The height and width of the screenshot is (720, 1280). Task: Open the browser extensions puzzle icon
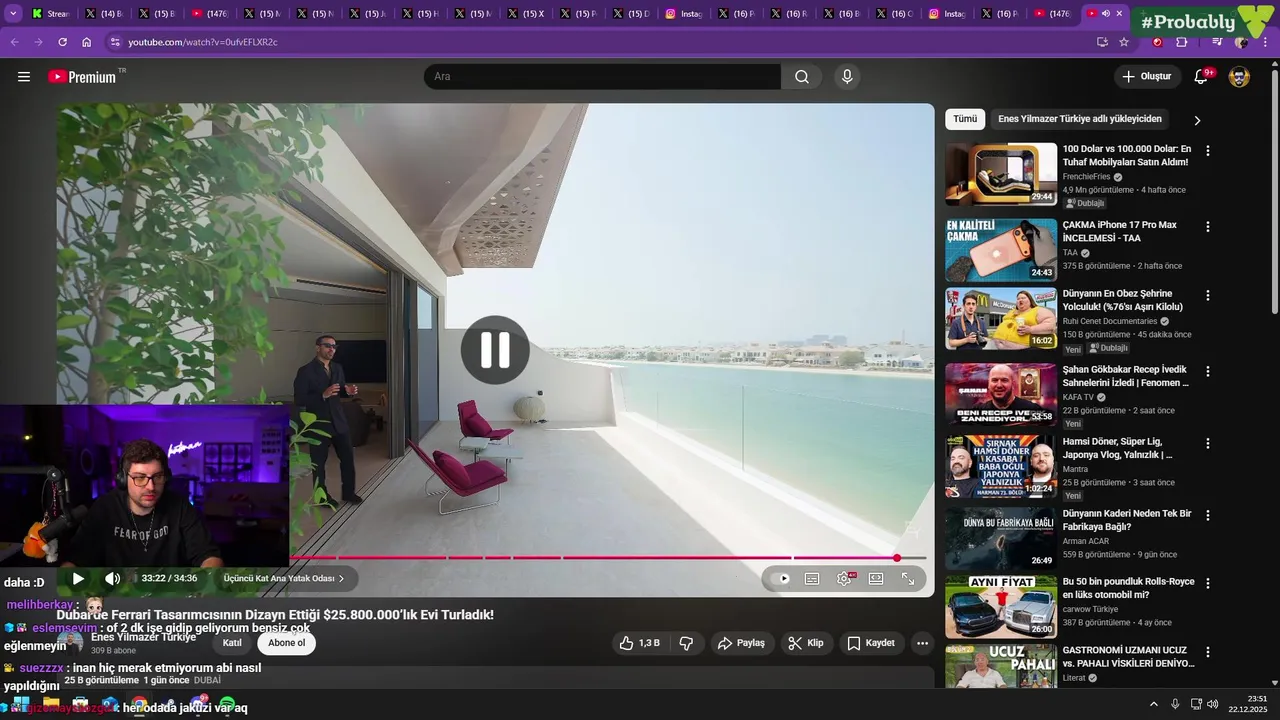pos(1182,42)
